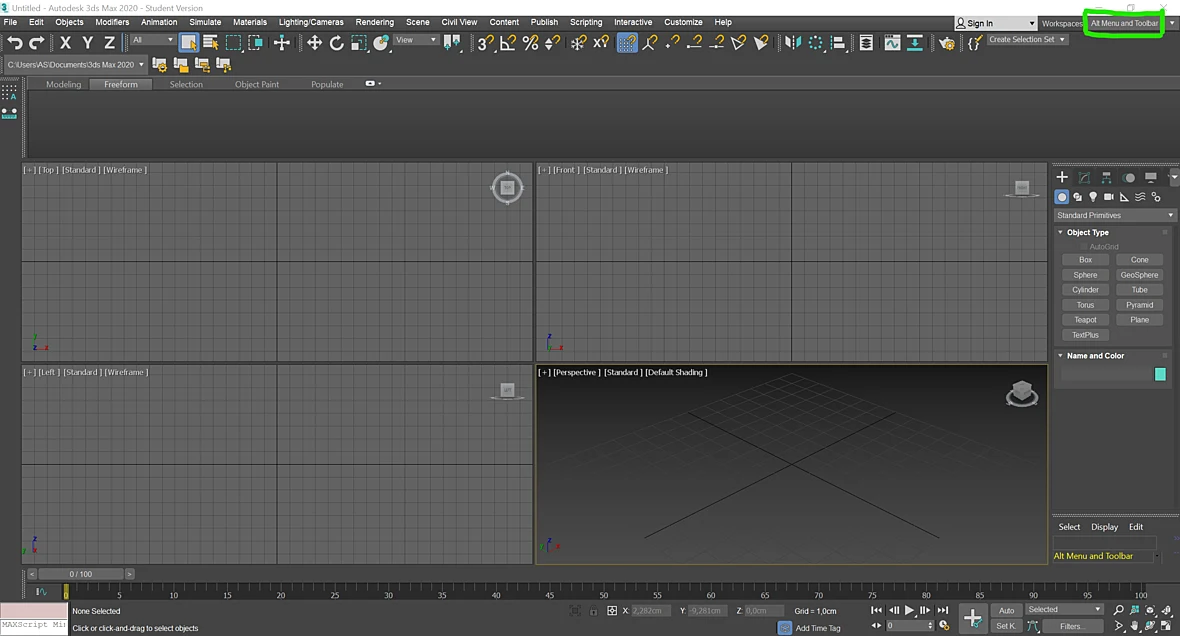
Task: Click the Play Animation button
Action: (x=909, y=610)
